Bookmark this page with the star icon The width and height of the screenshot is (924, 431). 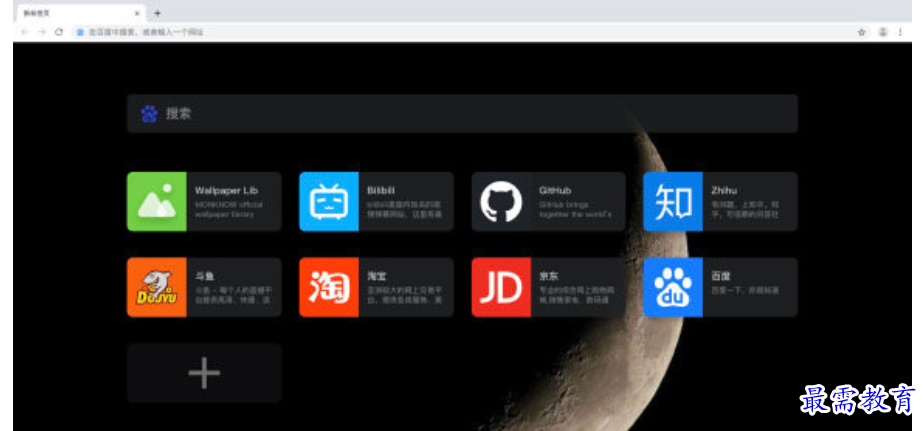862,32
